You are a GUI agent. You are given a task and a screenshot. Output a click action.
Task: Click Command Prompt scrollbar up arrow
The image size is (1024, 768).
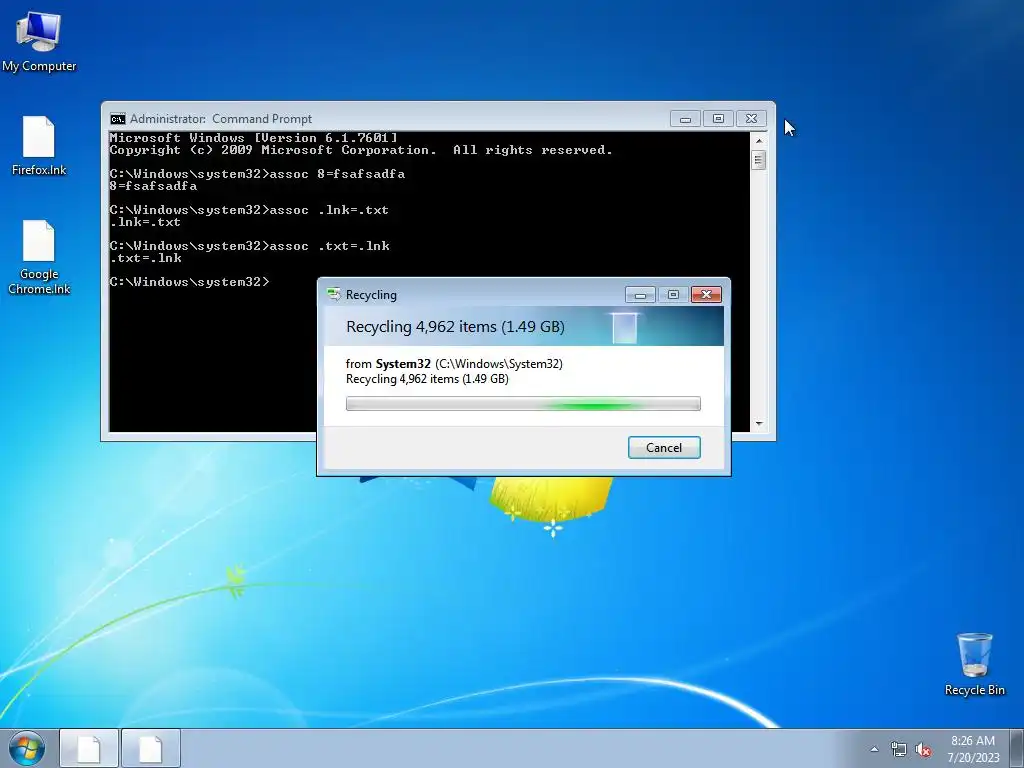click(758, 140)
